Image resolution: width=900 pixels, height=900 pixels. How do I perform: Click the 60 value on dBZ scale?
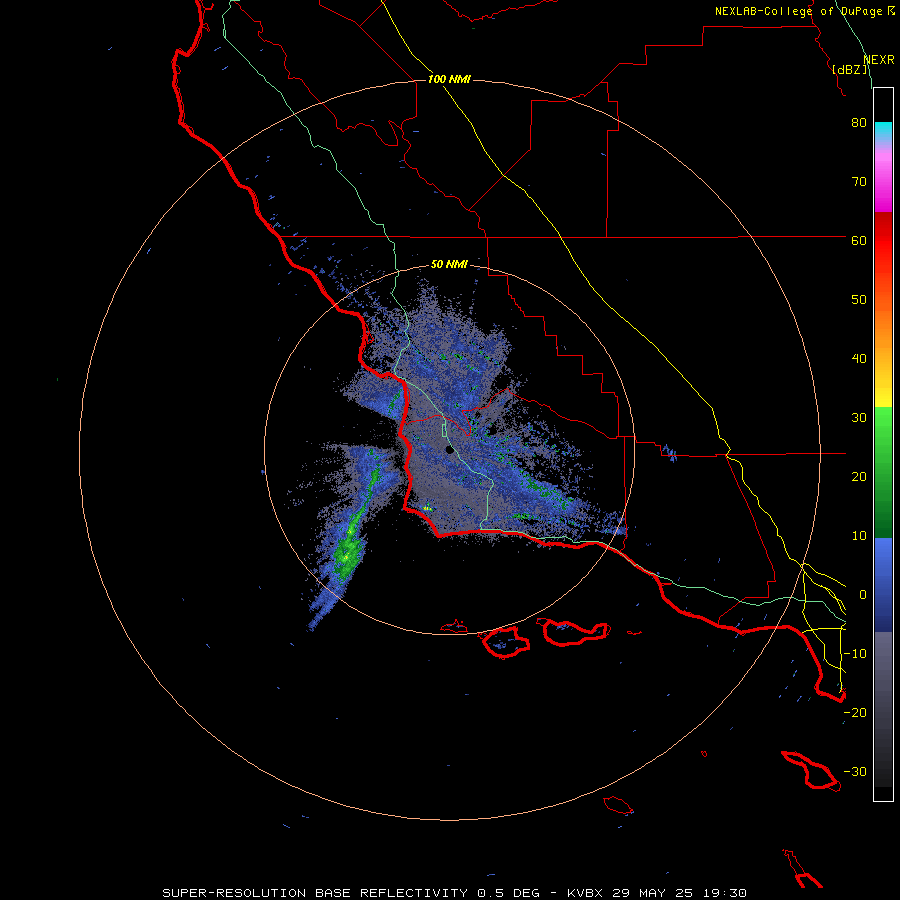pyautogui.click(x=859, y=240)
